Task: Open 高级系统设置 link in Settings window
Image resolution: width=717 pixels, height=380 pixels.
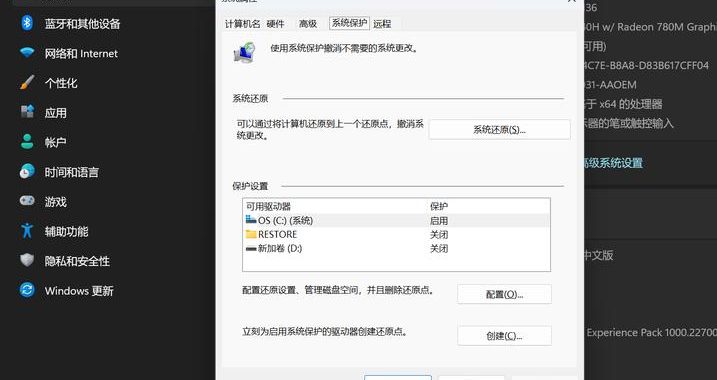Action: pyautogui.click(x=613, y=163)
